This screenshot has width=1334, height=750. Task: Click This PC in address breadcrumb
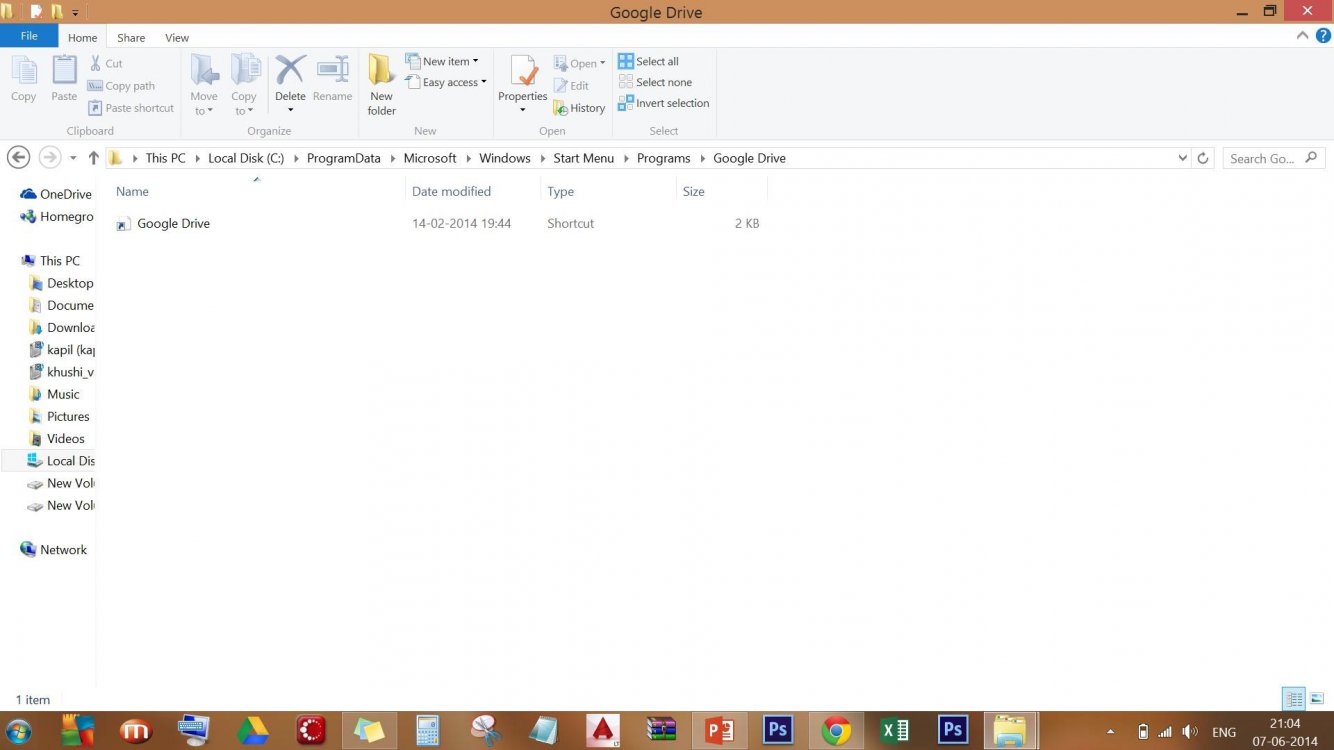click(165, 158)
